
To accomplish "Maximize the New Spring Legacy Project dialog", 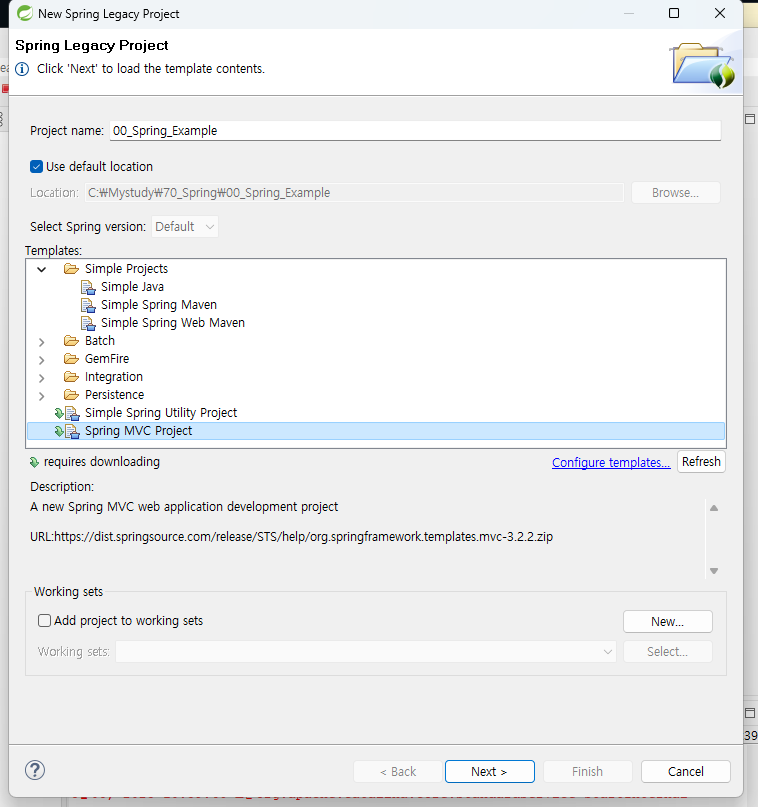I will tap(674, 13).
